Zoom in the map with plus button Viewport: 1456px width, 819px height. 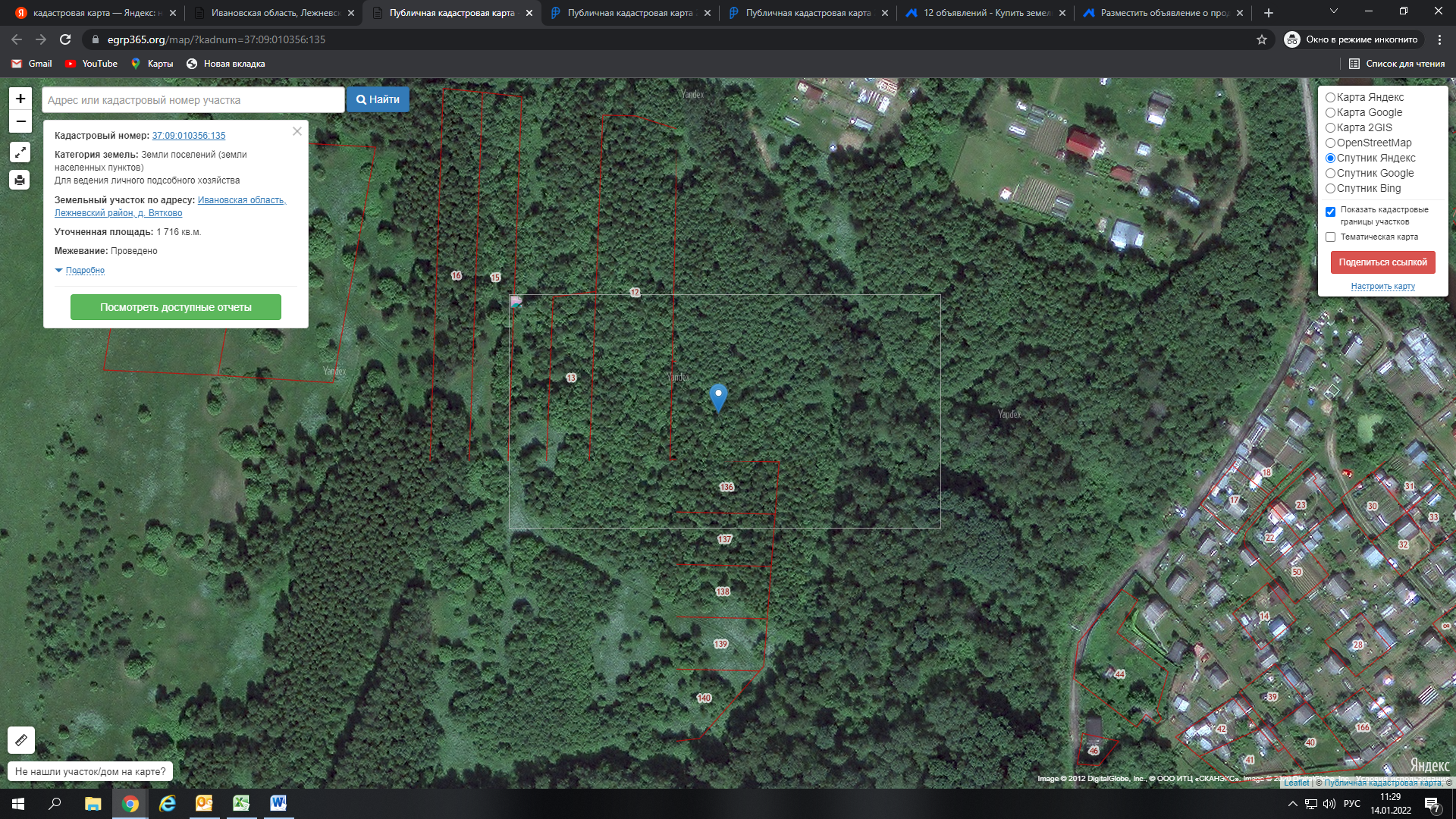click(x=20, y=99)
